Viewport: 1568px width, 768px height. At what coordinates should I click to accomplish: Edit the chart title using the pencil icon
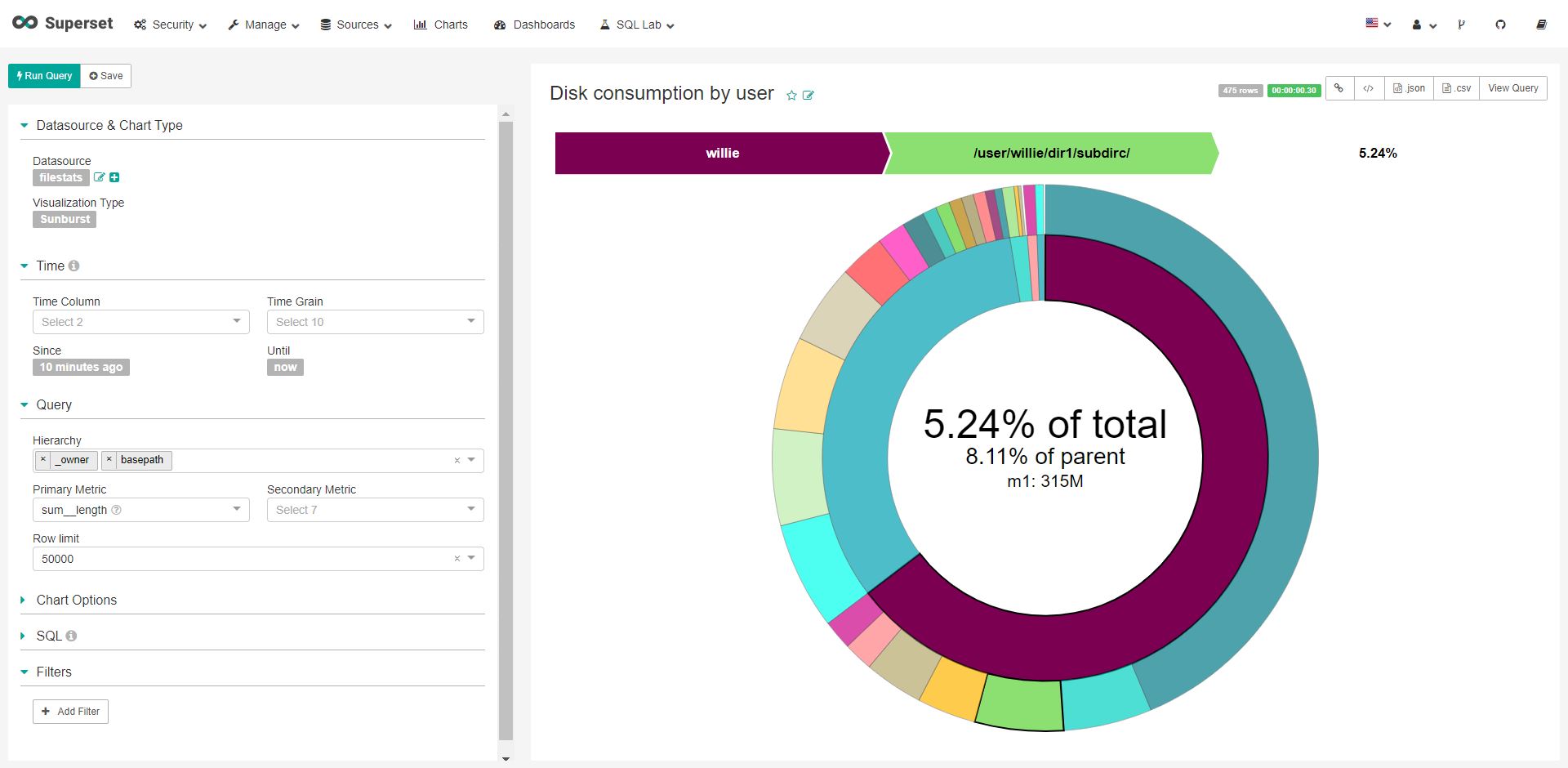[x=809, y=96]
